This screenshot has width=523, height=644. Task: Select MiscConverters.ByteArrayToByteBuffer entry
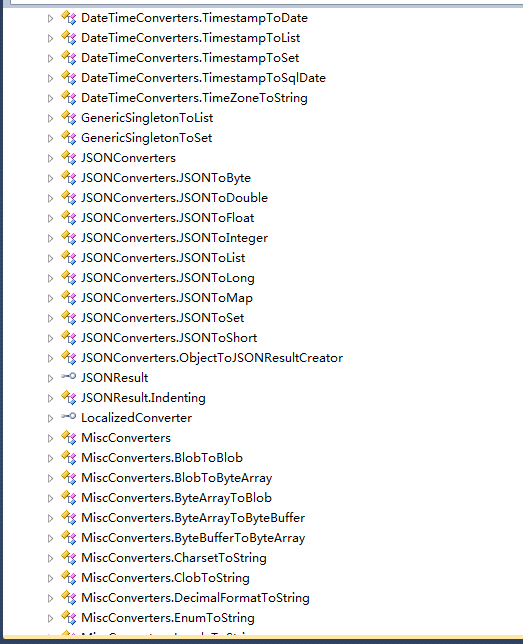click(x=193, y=518)
